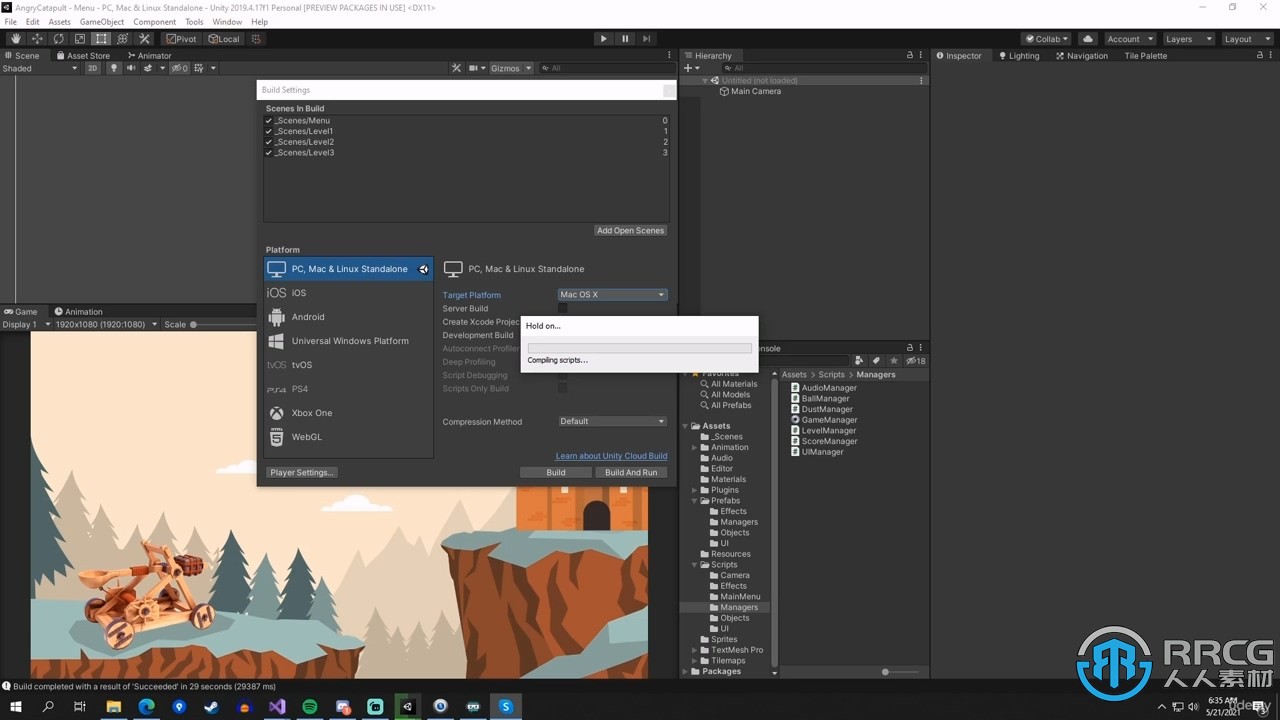
Task: Open Target Platform Mac OS X dropdown
Action: click(x=612, y=295)
